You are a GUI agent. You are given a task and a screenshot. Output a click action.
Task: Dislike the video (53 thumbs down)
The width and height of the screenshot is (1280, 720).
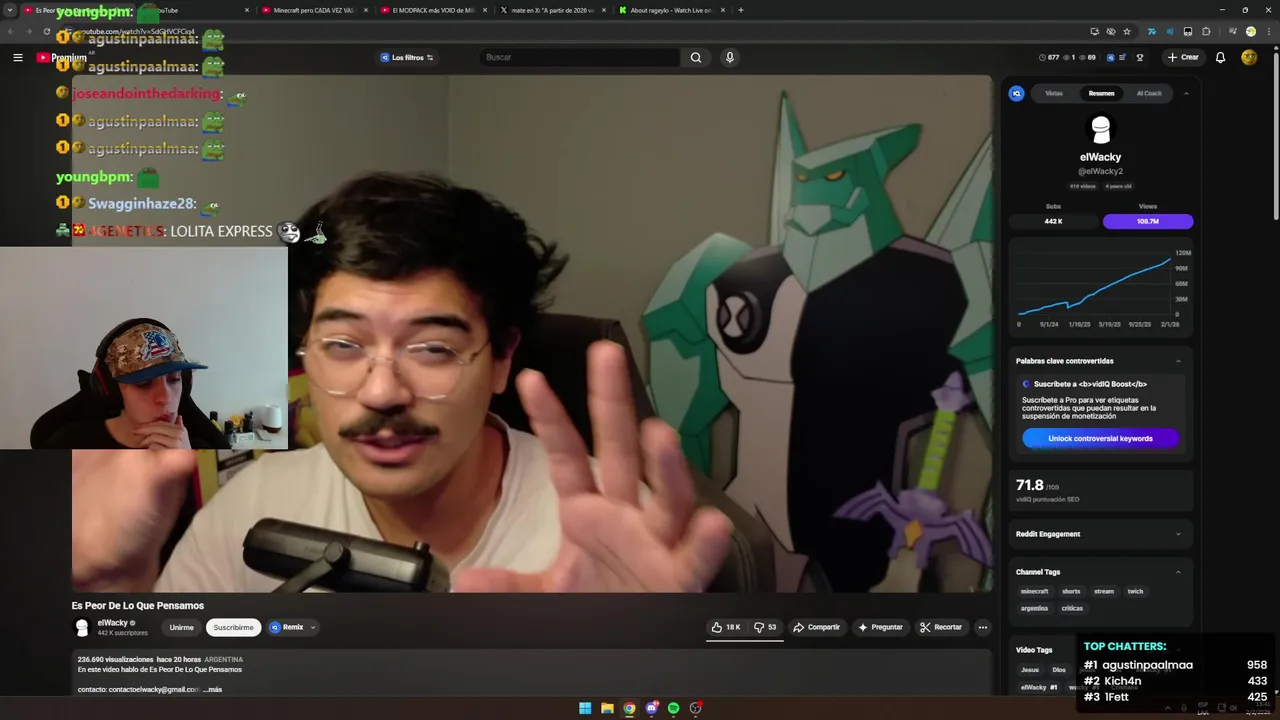tap(765, 627)
